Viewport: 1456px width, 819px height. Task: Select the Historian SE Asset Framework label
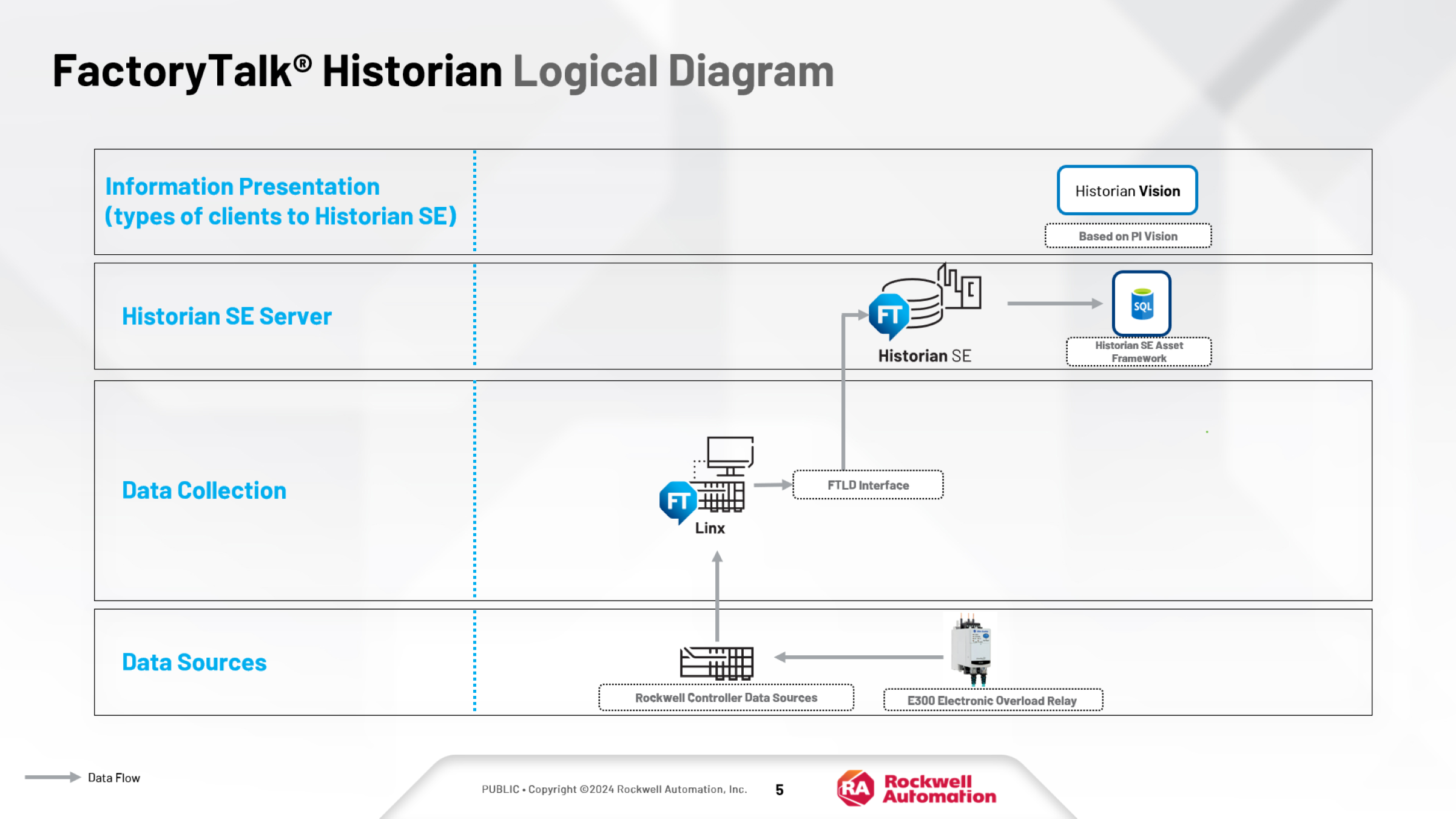click(1139, 352)
